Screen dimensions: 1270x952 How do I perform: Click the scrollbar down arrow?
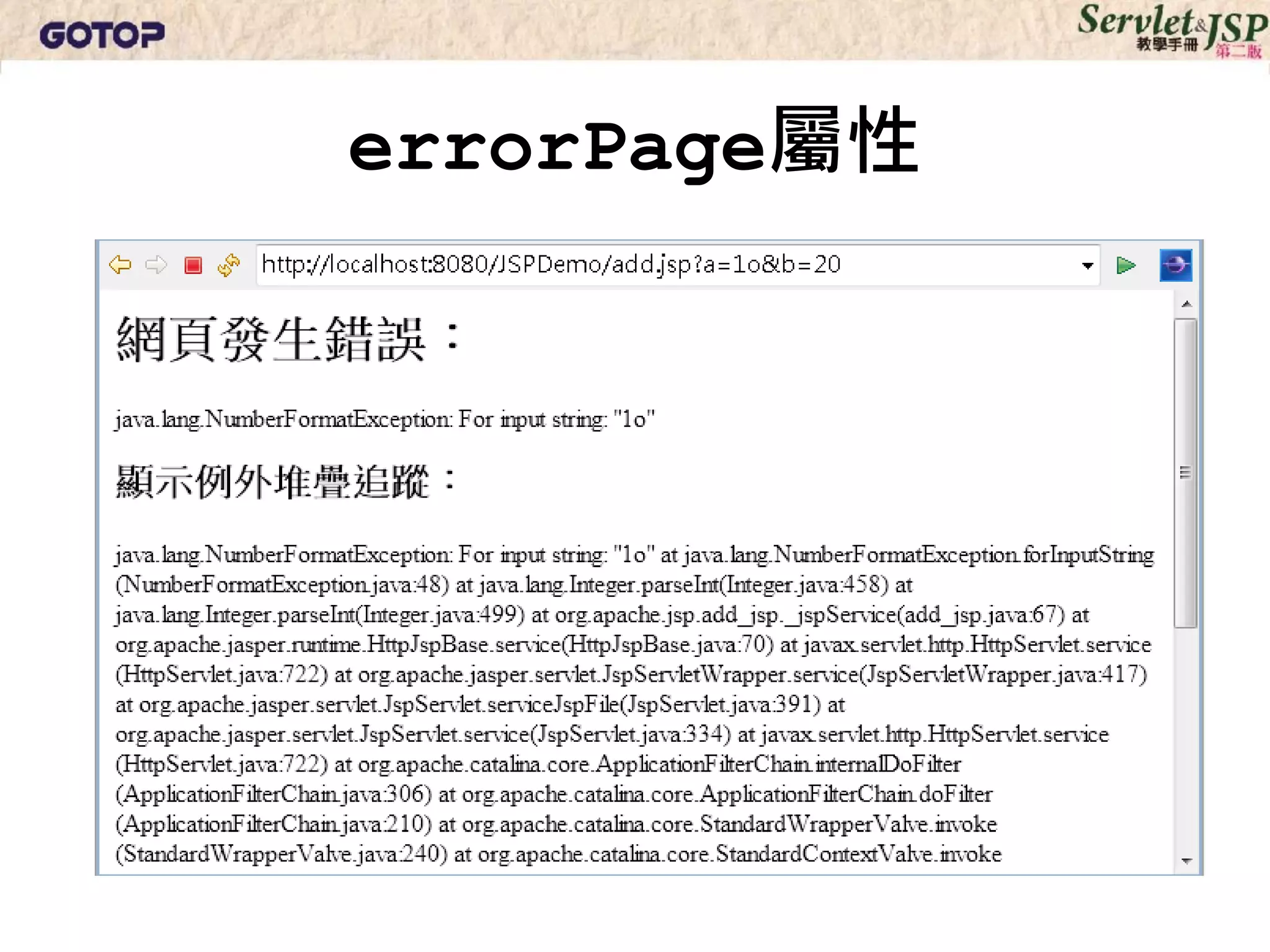click(1187, 860)
